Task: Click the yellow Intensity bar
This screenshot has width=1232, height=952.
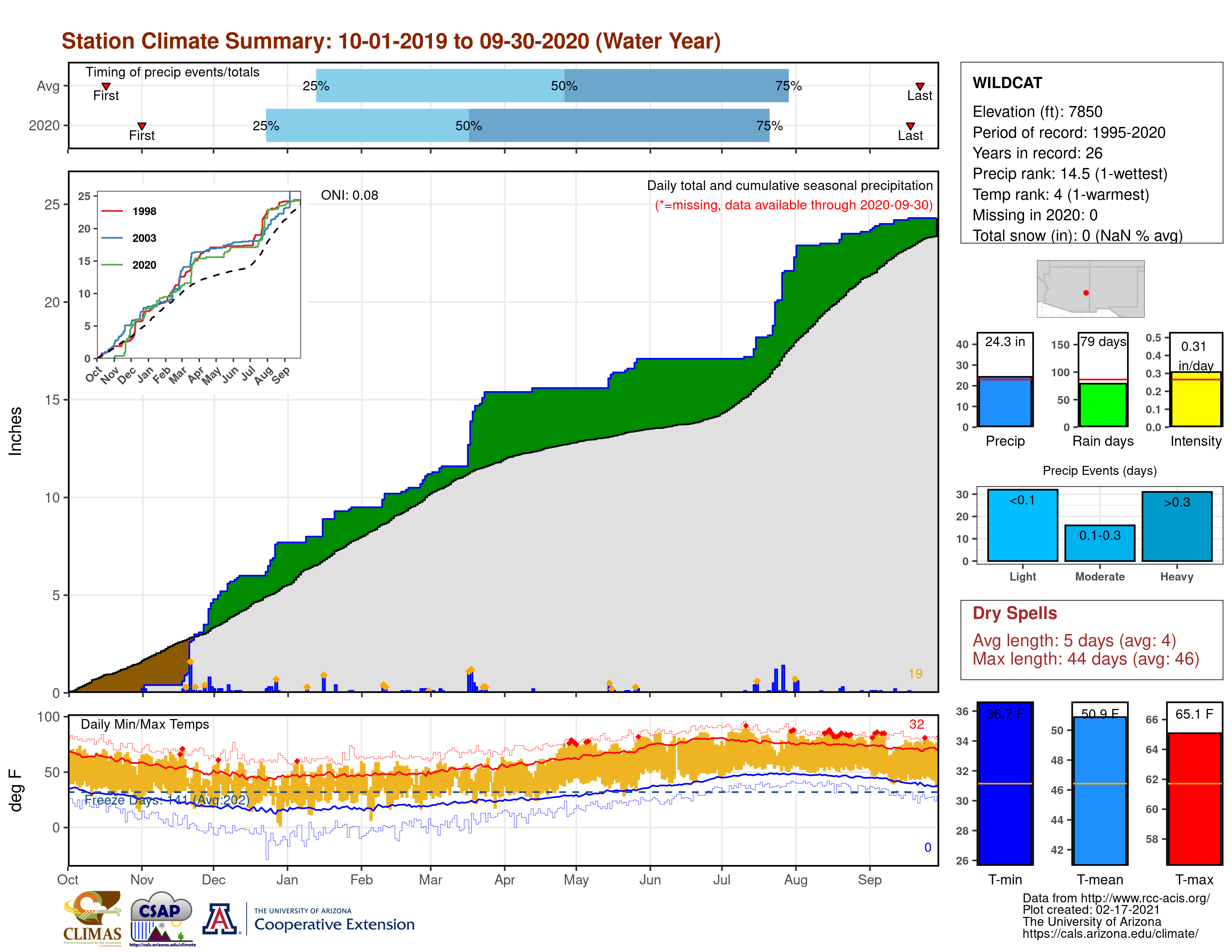Action: [1195, 399]
